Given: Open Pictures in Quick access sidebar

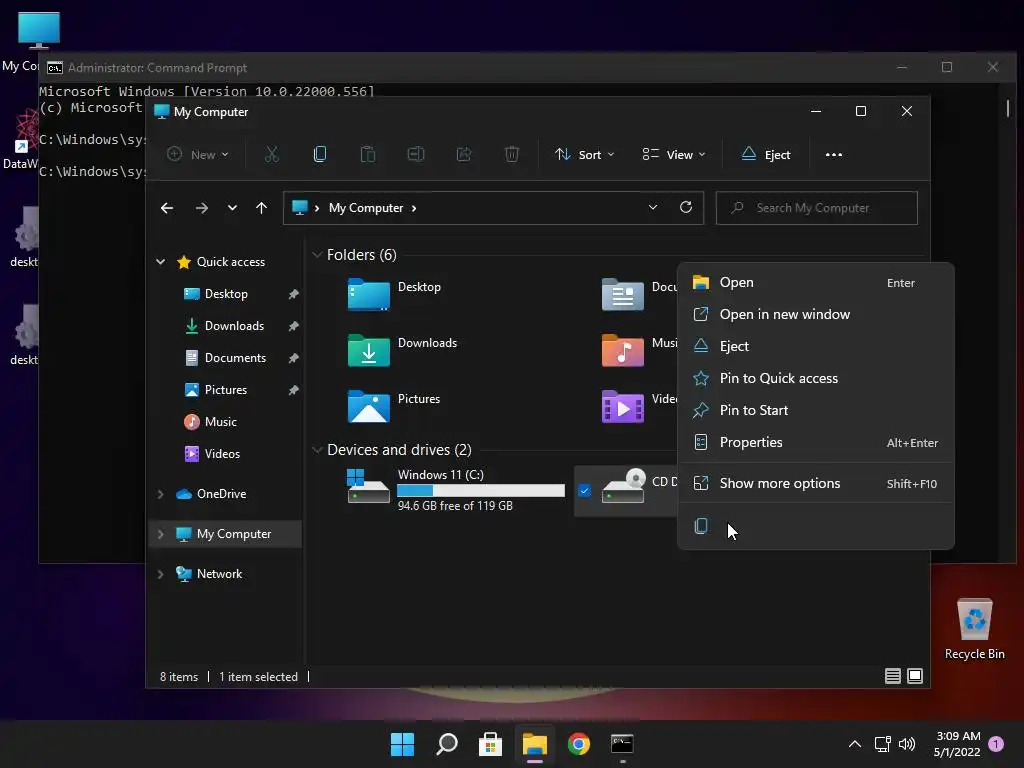Looking at the screenshot, I should (227, 390).
